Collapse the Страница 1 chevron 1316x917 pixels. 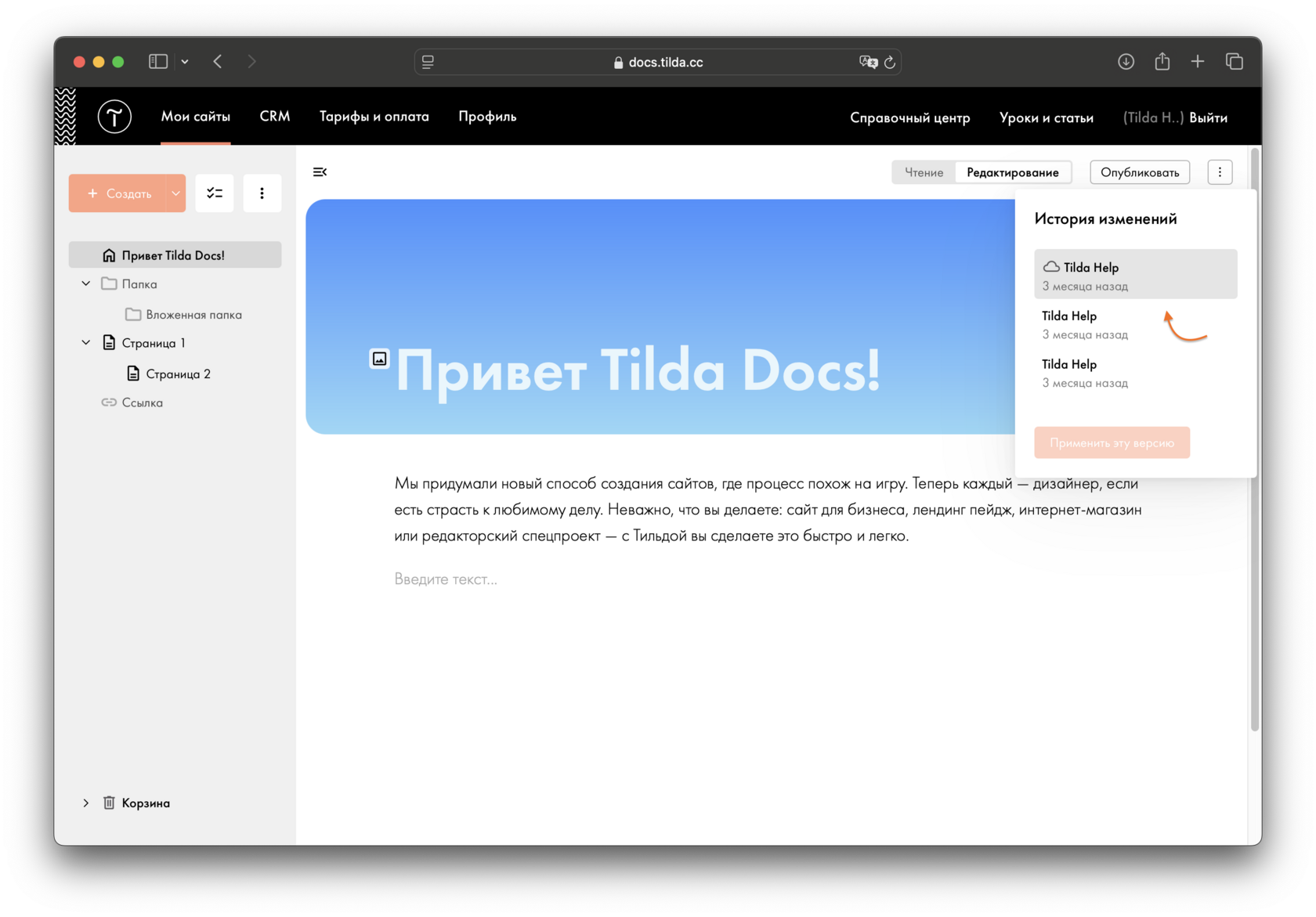[86, 343]
